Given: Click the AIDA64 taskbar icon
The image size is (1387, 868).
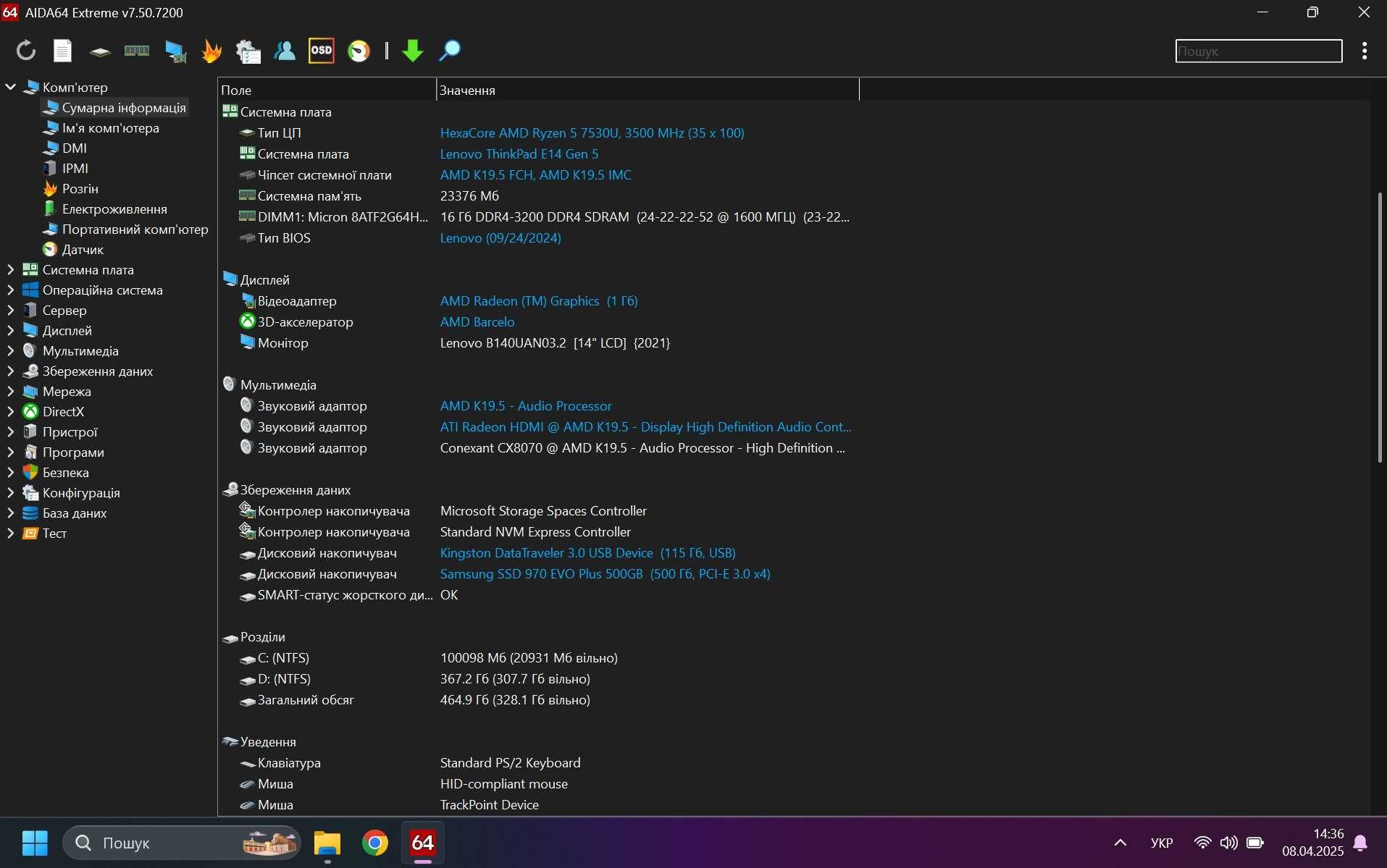Looking at the screenshot, I should 423,843.
